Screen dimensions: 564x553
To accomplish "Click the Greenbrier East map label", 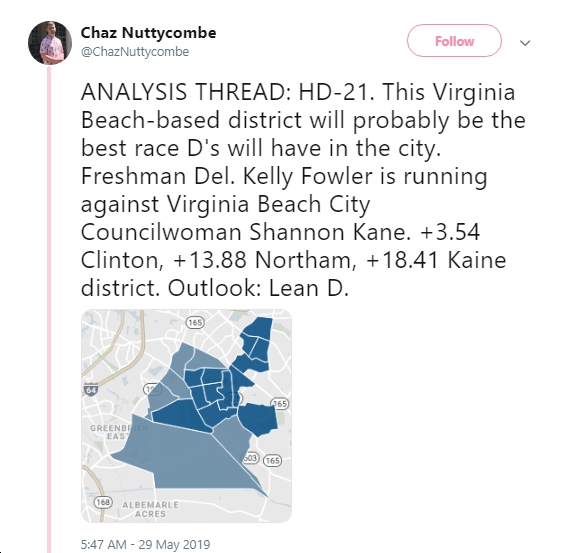I will click(x=119, y=432).
